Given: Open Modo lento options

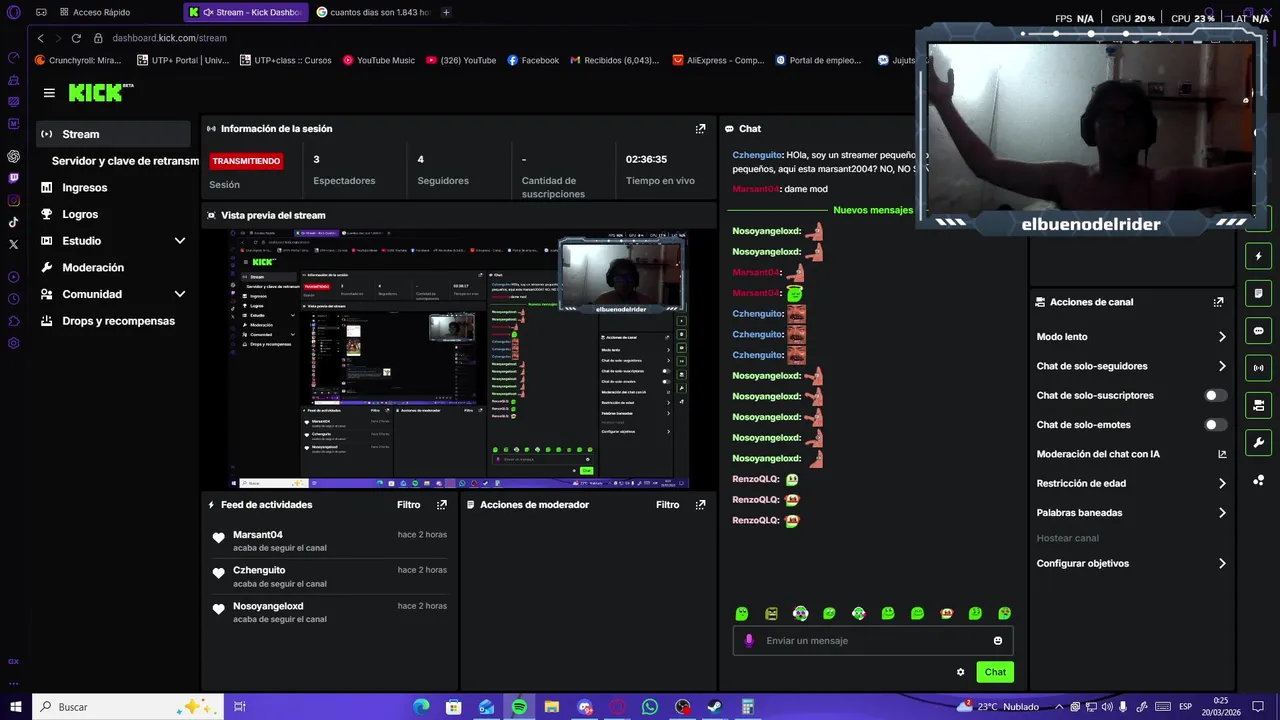Looking at the screenshot, I should pyautogui.click(x=1131, y=337).
